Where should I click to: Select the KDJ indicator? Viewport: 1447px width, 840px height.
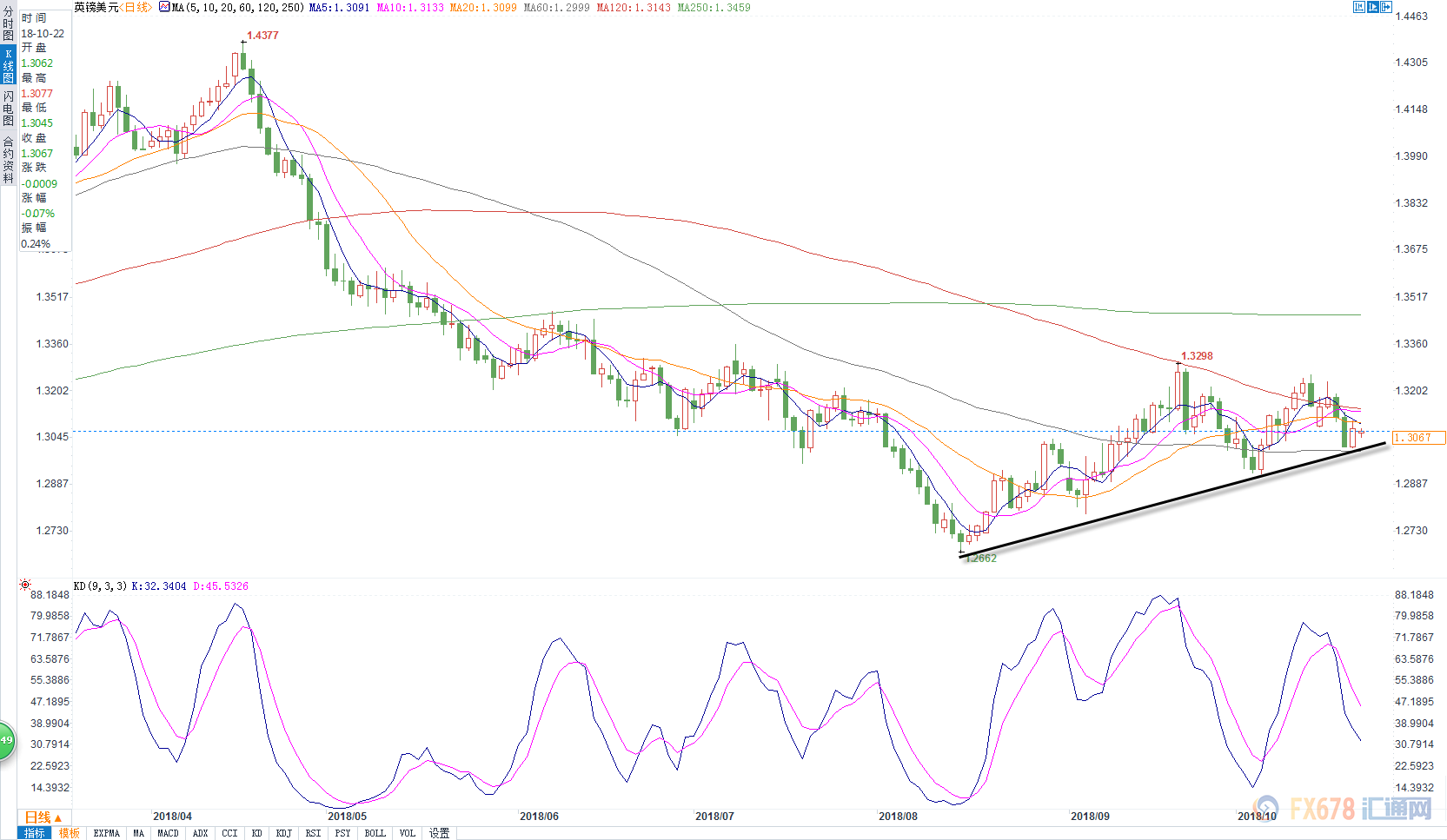coord(283,833)
